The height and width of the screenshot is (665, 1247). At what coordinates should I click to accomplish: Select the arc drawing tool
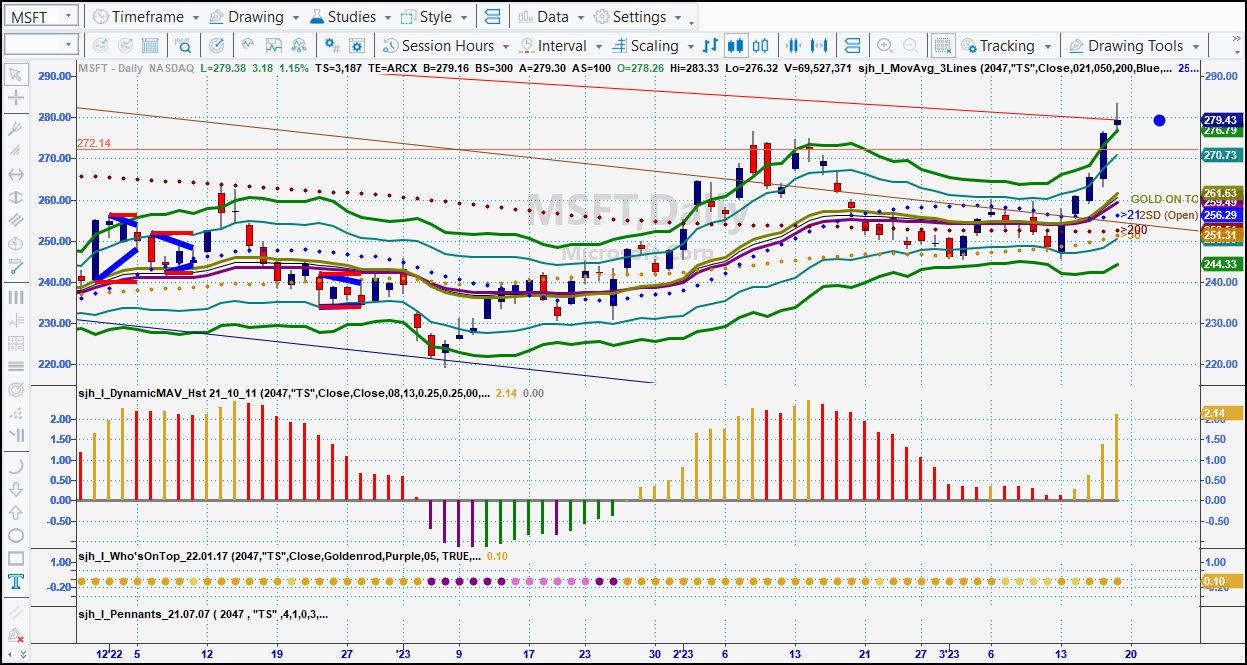click(x=16, y=465)
